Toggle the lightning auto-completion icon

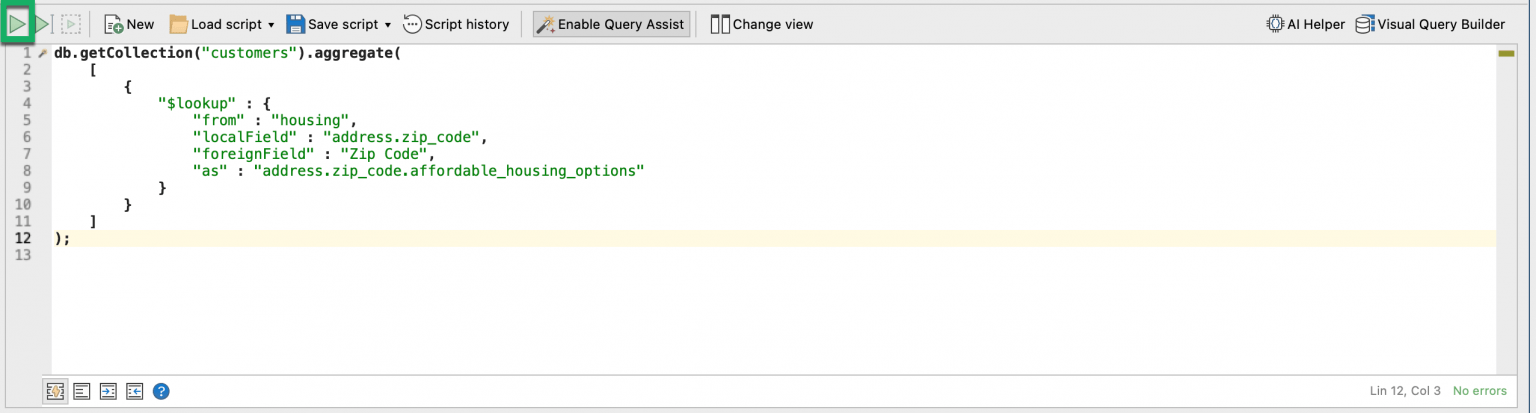[55, 391]
